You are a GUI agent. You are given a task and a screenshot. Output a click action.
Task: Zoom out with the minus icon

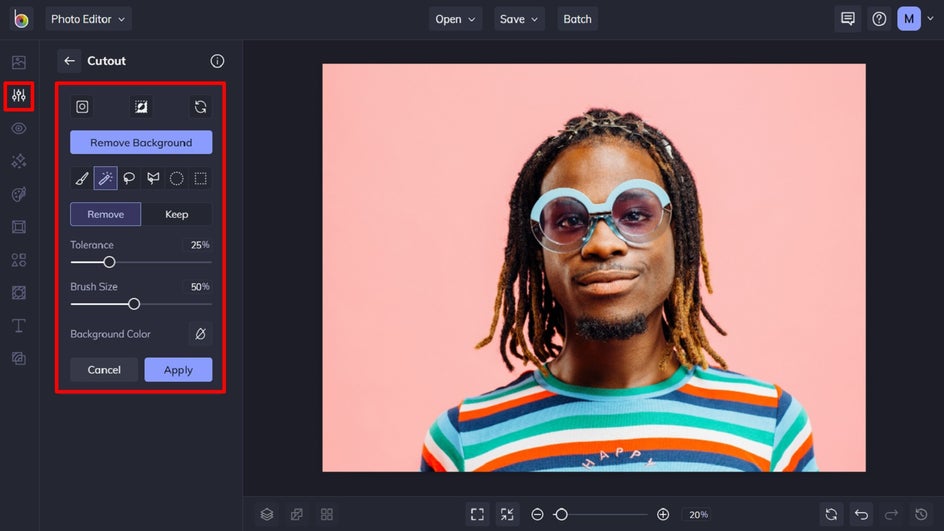pyautogui.click(x=538, y=514)
